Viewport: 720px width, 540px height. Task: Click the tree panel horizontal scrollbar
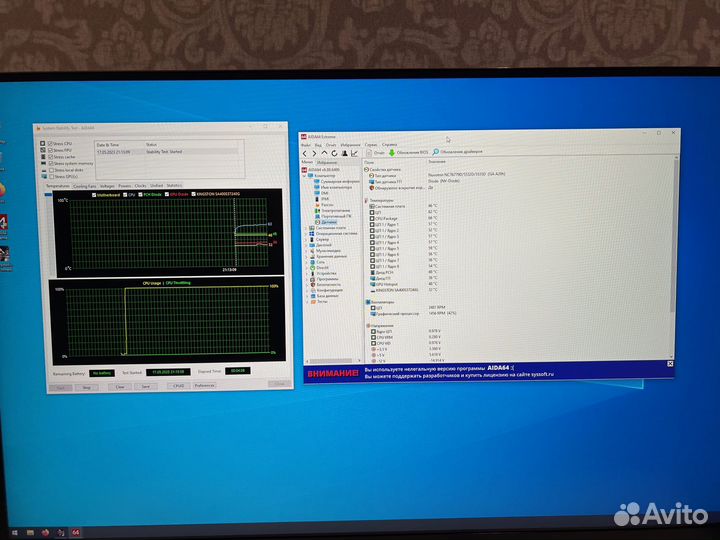click(333, 361)
